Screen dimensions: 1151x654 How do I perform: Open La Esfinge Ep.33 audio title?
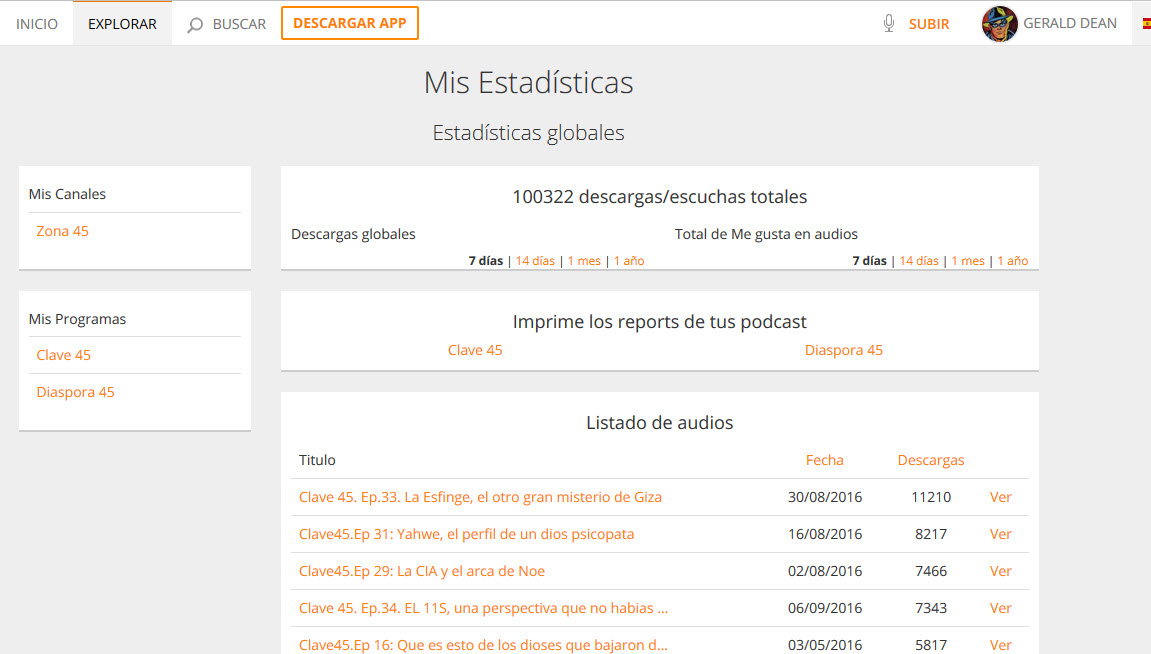[480, 497]
